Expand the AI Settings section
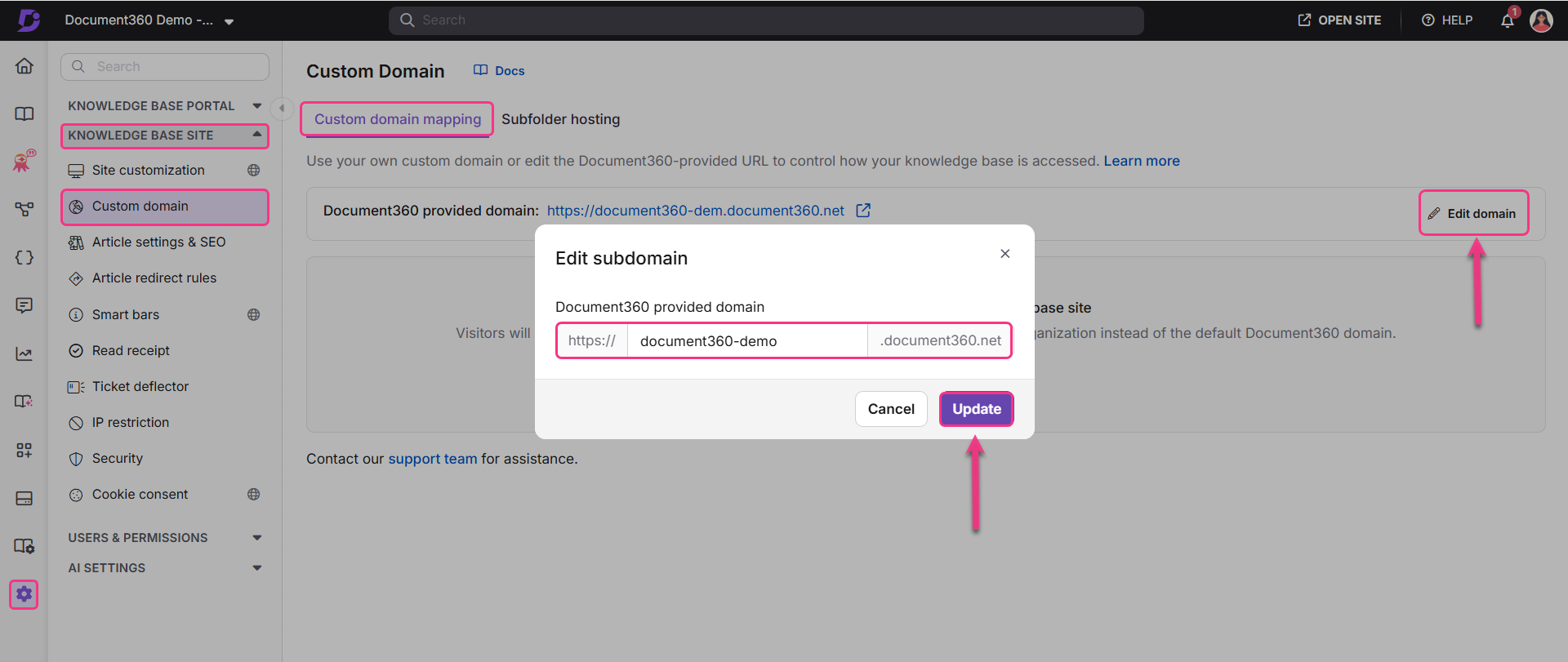This screenshot has height=662, width=1568. pyautogui.click(x=164, y=568)
